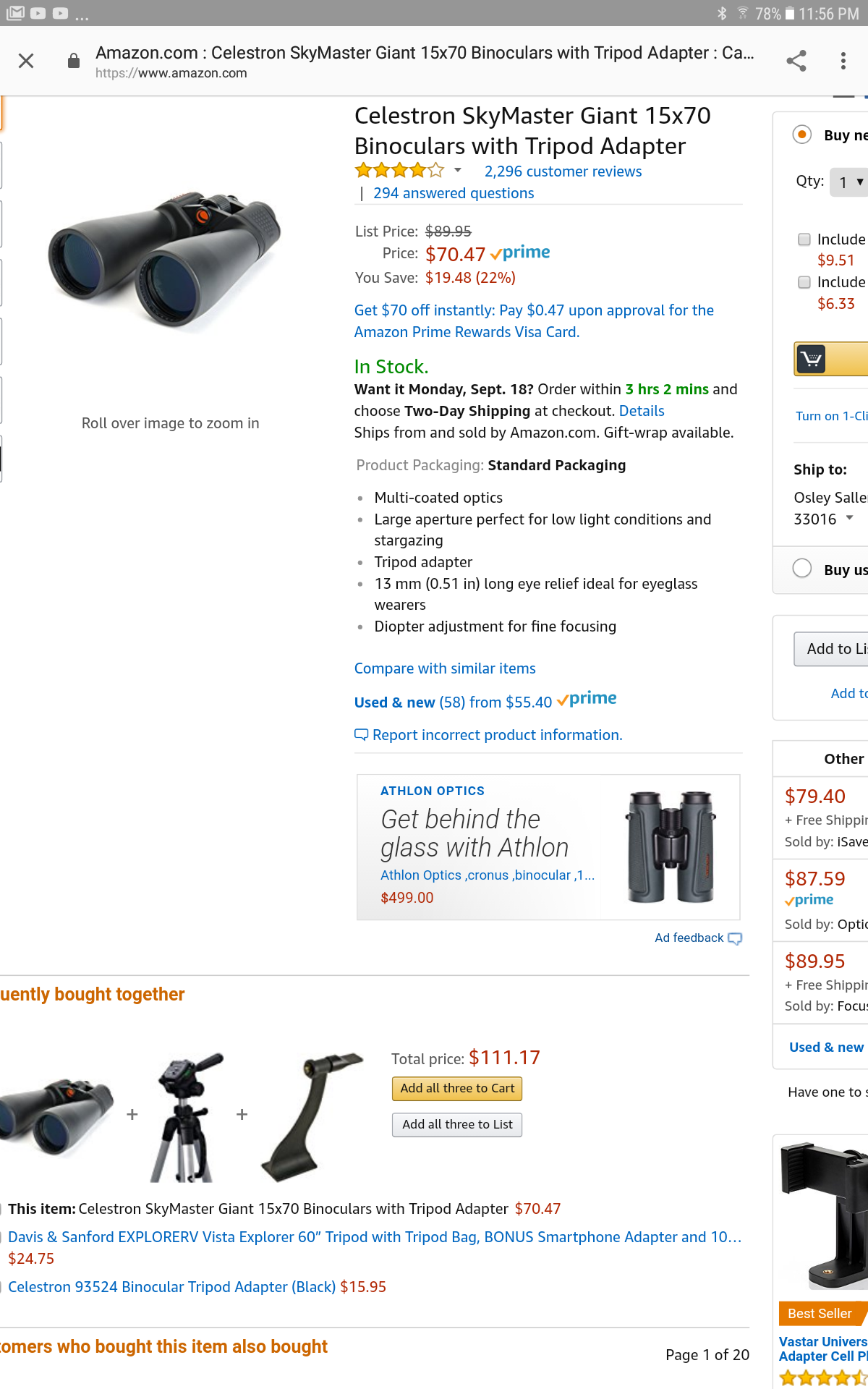Close the browser tab with X icon

pos(26,61)
